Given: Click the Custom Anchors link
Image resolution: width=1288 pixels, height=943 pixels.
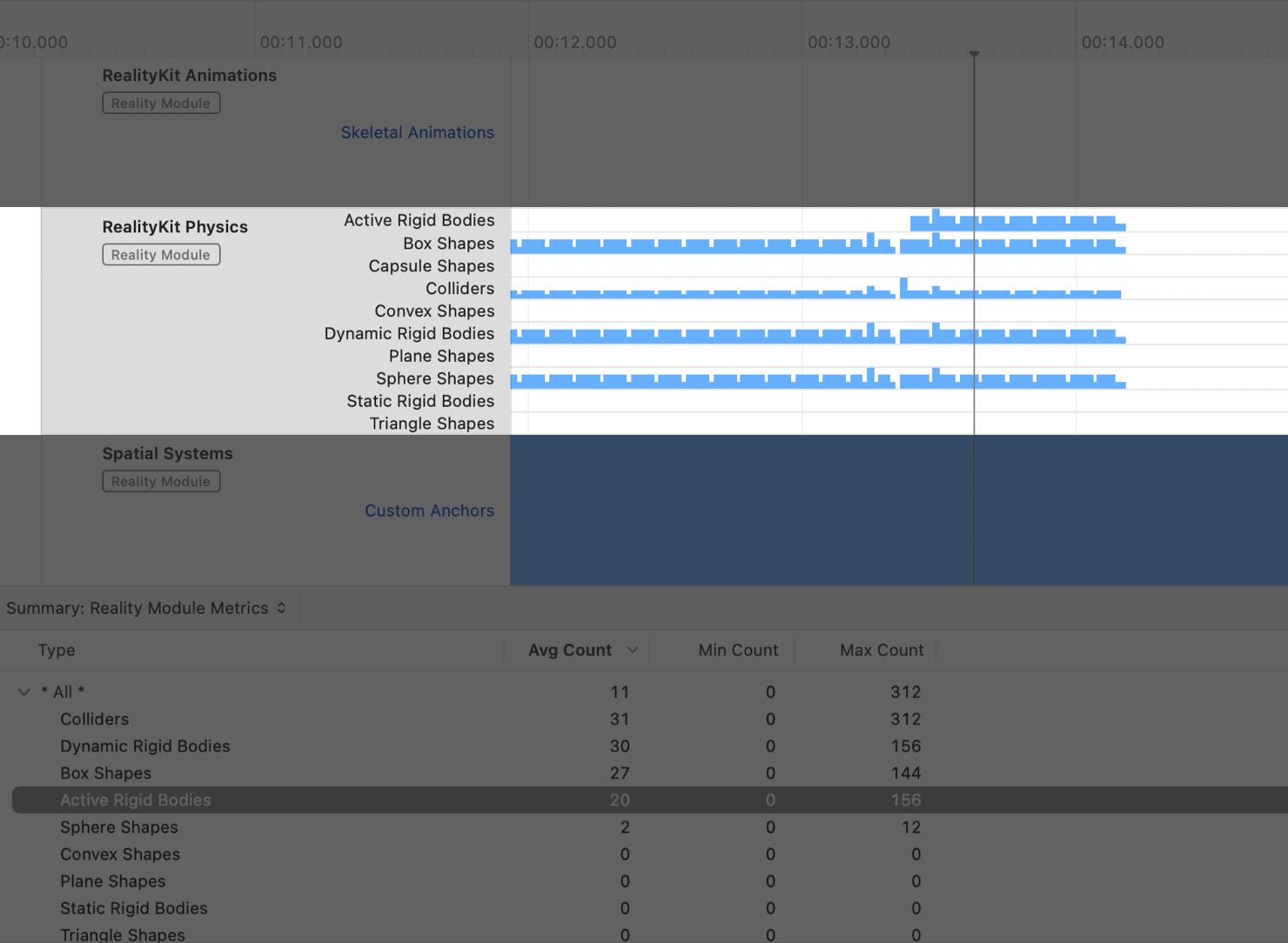Looking at the screenshot, I should coord(429,511).
